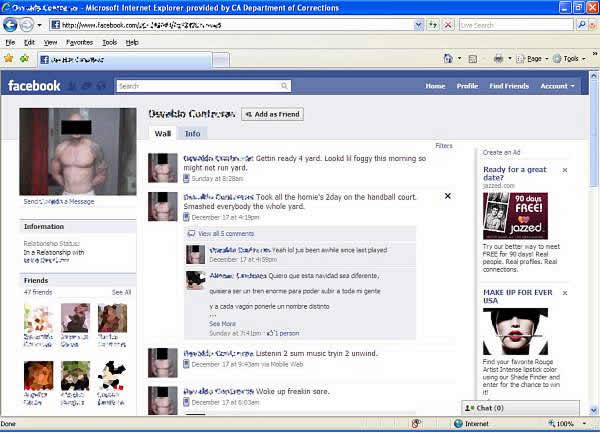Screen dimensions: 600x433
Task: Click the facebook logo
Action: (x=34, y=86)
